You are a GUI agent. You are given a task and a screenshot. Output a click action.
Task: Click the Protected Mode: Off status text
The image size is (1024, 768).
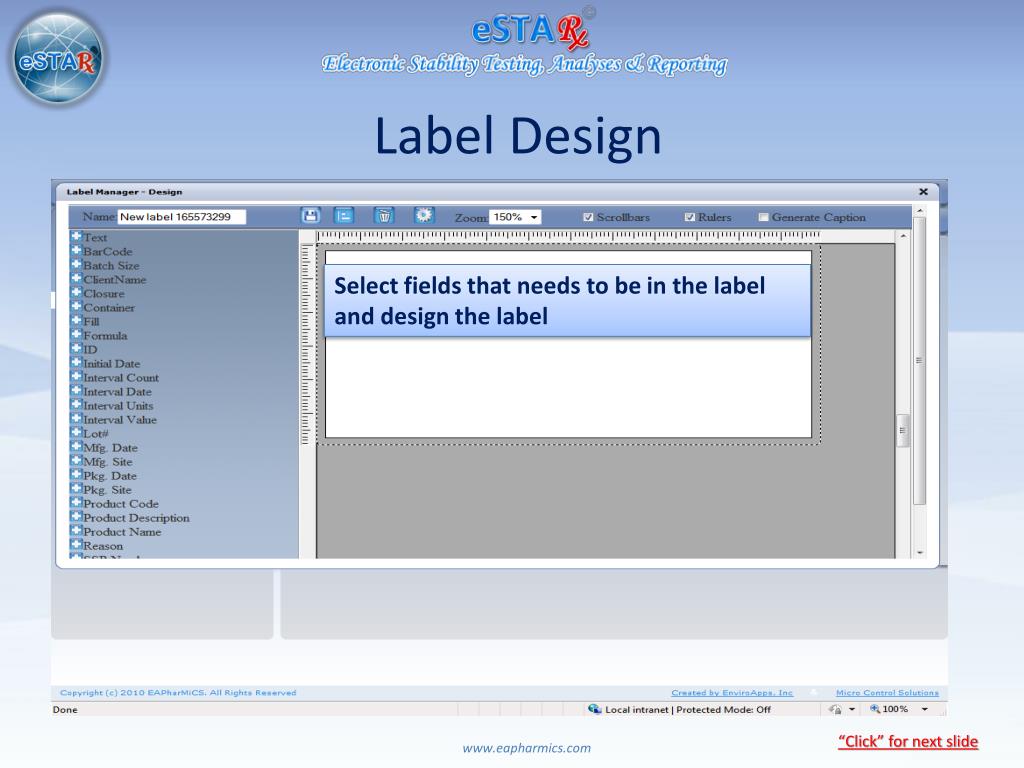(724, 710)
